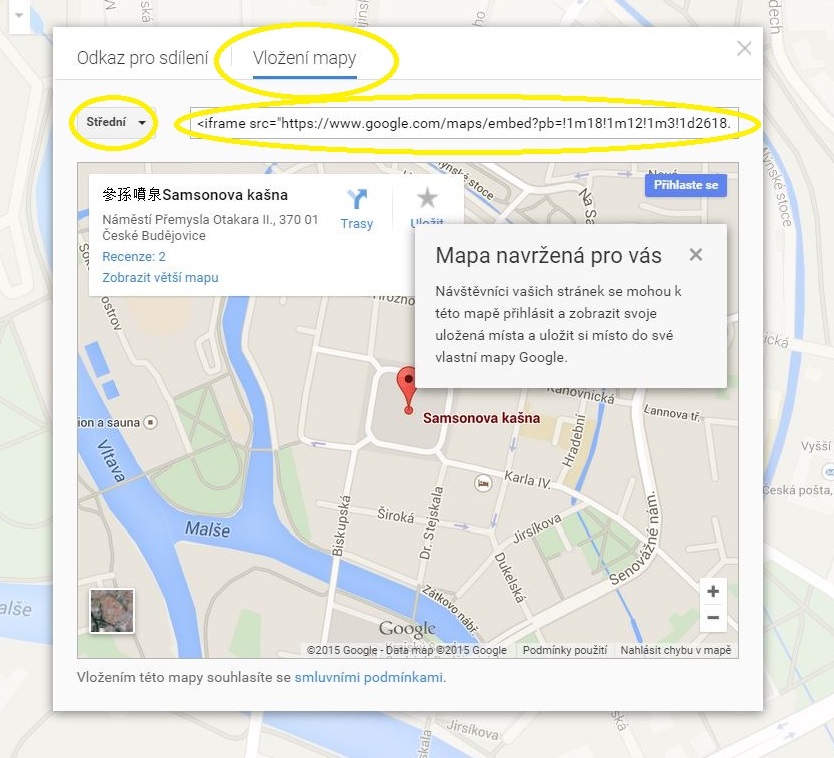Screen dimensions: 834x758
Task: Click the Biskupská street label
Action: (x=341, y=526)
